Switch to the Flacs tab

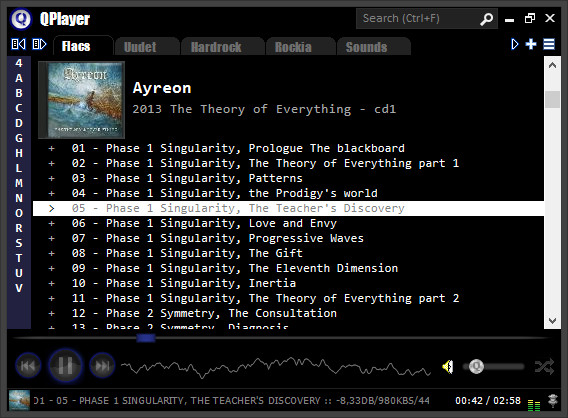click(83, 46)
